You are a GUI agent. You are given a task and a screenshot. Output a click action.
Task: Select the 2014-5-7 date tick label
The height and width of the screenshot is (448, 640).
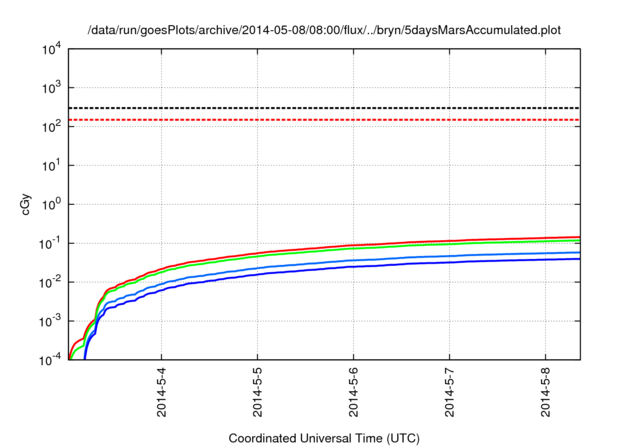(x=449, y=392)
